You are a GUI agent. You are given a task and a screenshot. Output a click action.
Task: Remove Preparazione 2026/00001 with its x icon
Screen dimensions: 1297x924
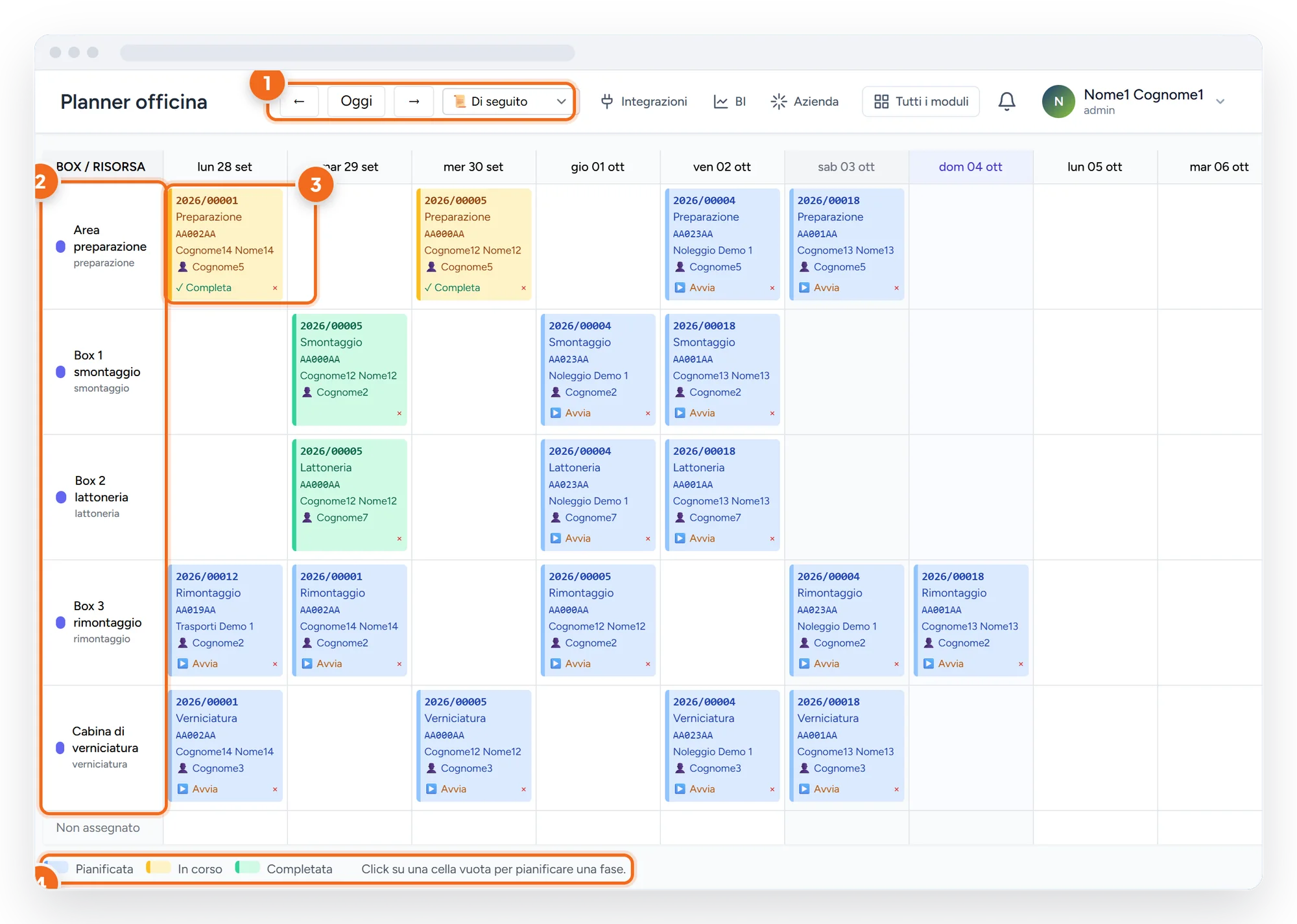tap(275, 288)
